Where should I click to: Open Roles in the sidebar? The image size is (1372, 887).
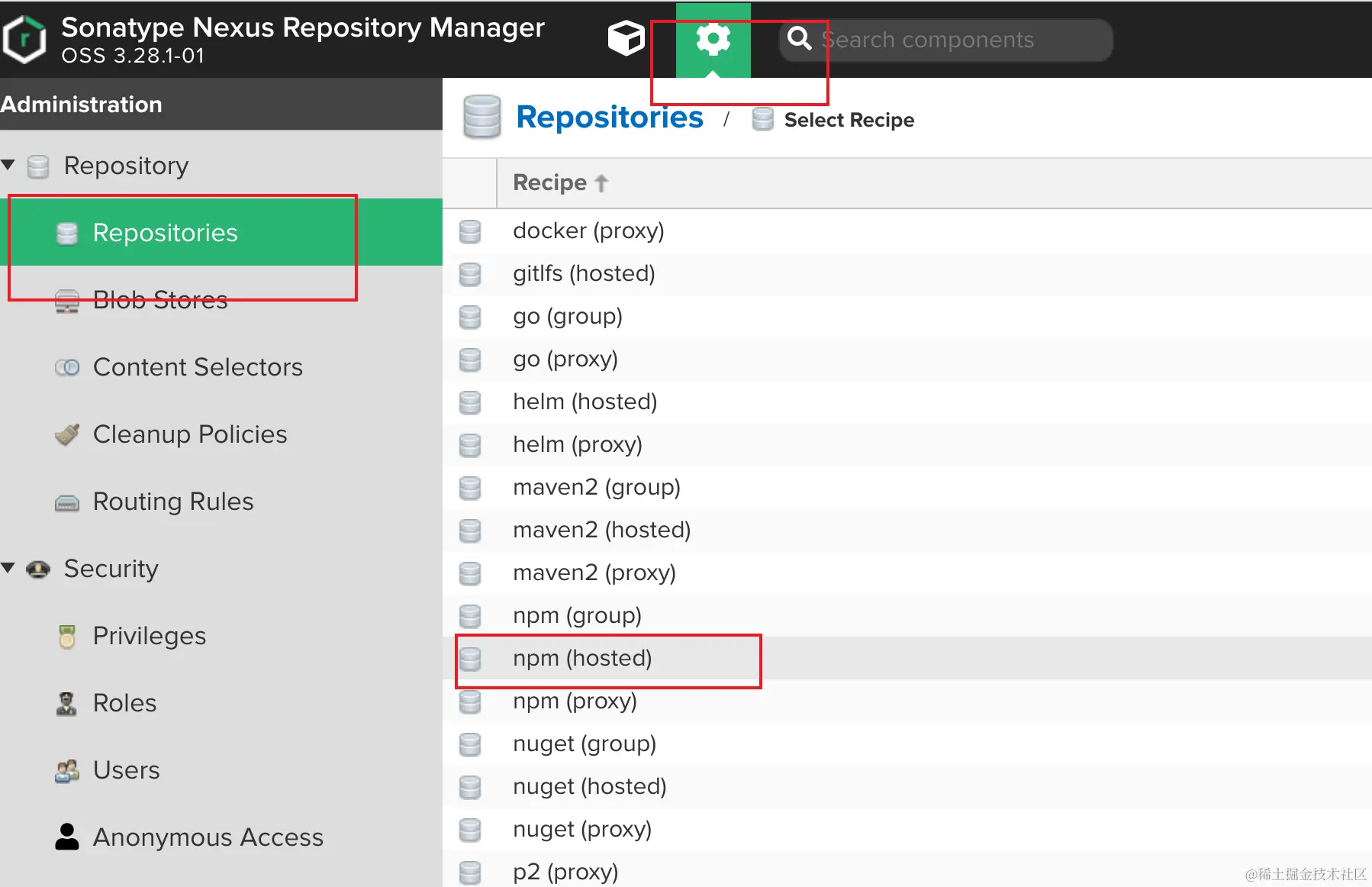[221, 702]
